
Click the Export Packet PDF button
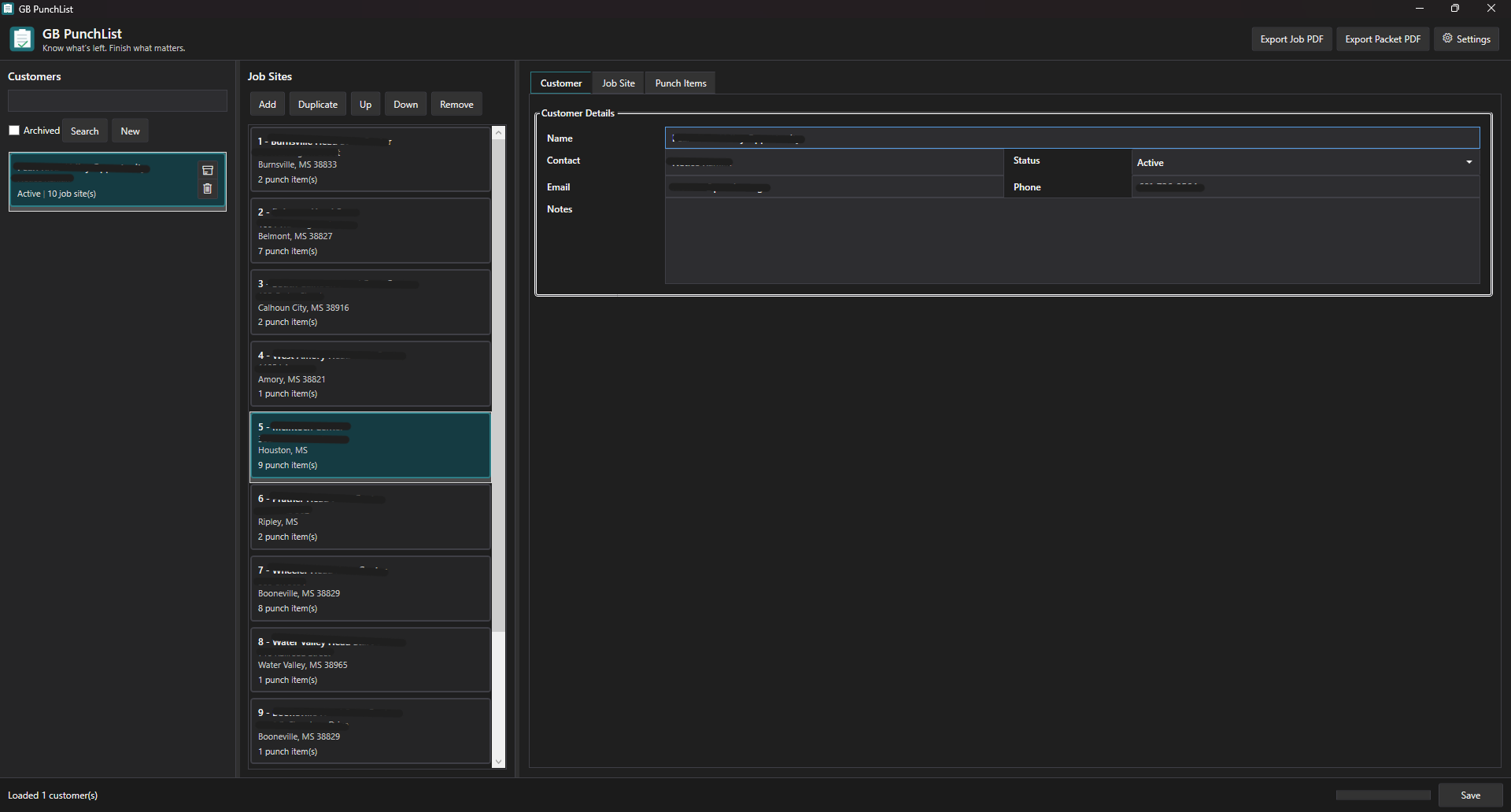[1383, 39]
